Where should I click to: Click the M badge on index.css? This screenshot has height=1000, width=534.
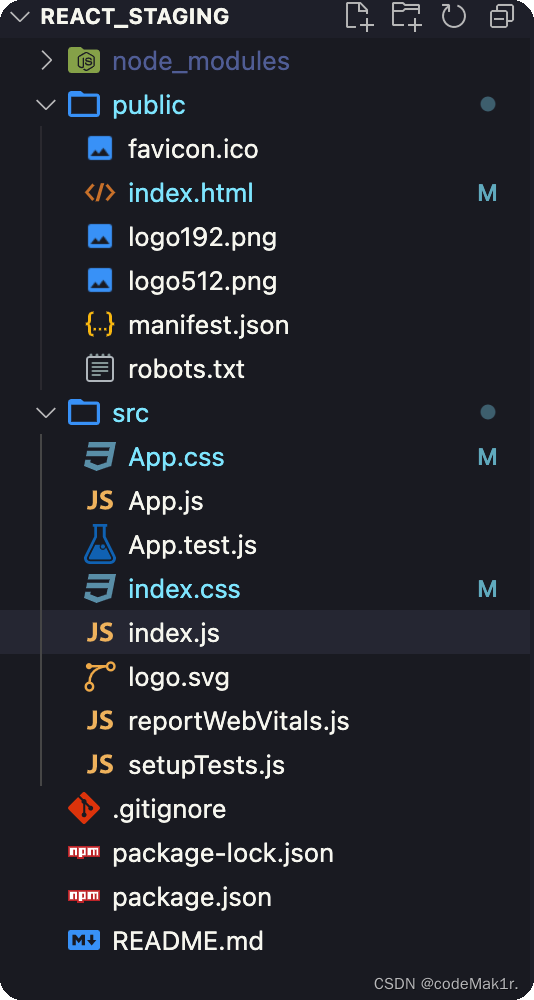click(487, 589)
